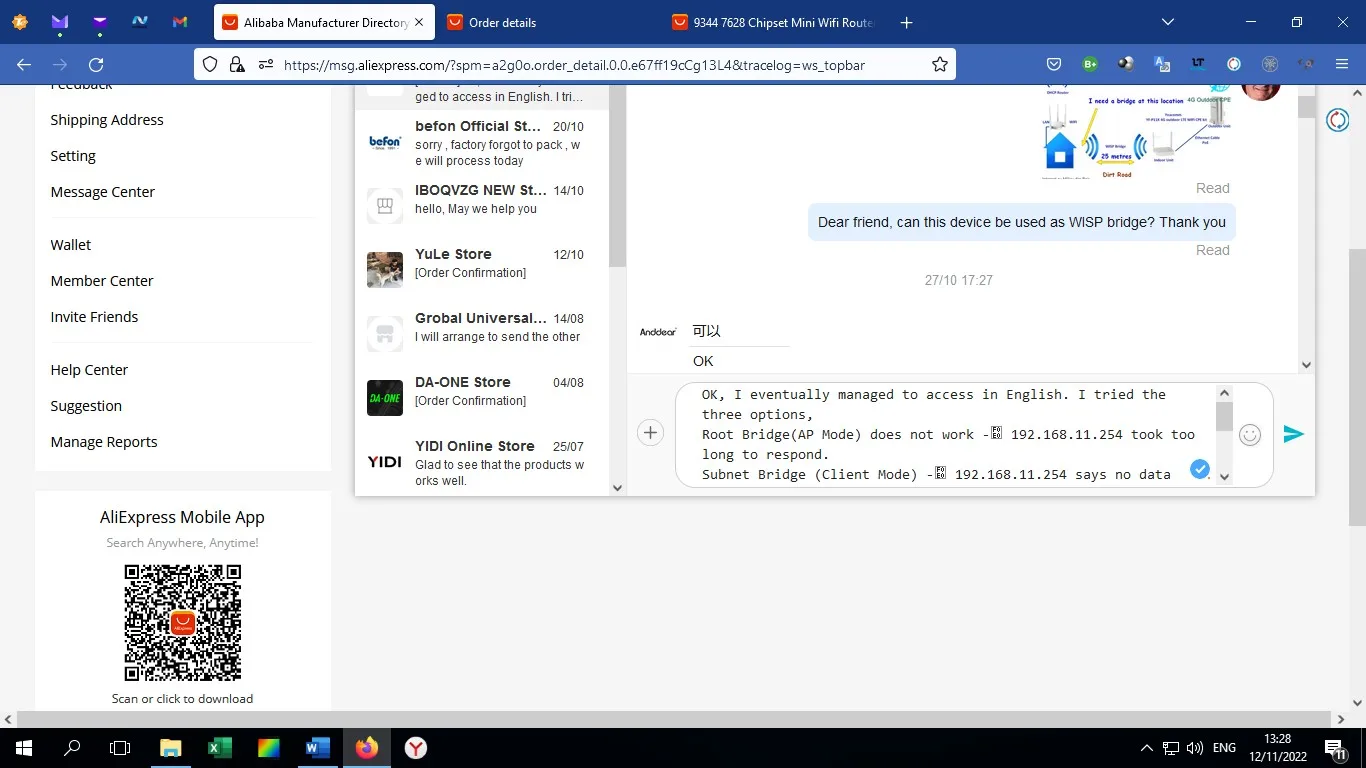Open the first pinned orange gear tab
Screen dimensions: 1366x768
point(20,22)
